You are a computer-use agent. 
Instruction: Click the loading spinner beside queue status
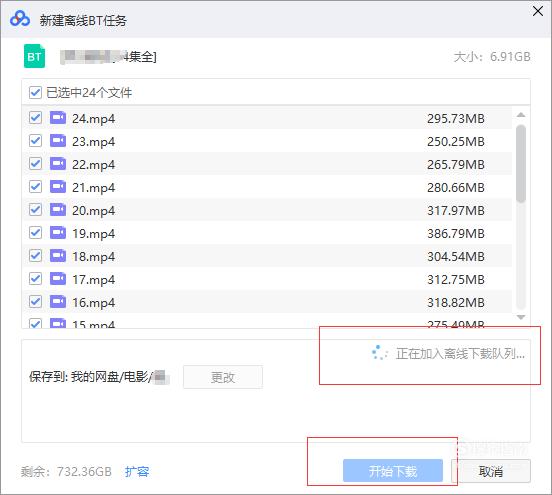pyautogui.click(x=380, y=352)
